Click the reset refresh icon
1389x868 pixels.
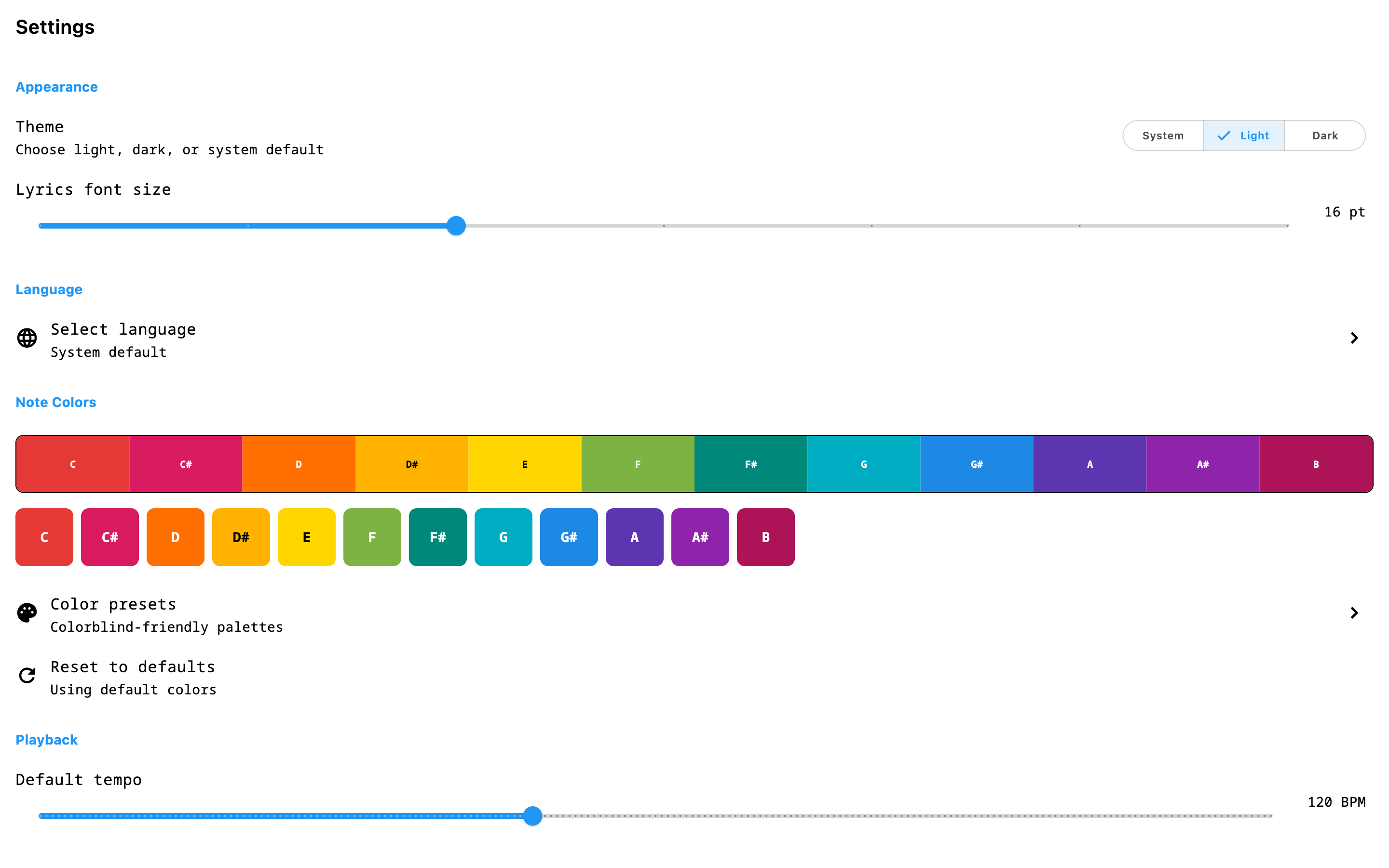pyautogui.click(x=27, y=675)
